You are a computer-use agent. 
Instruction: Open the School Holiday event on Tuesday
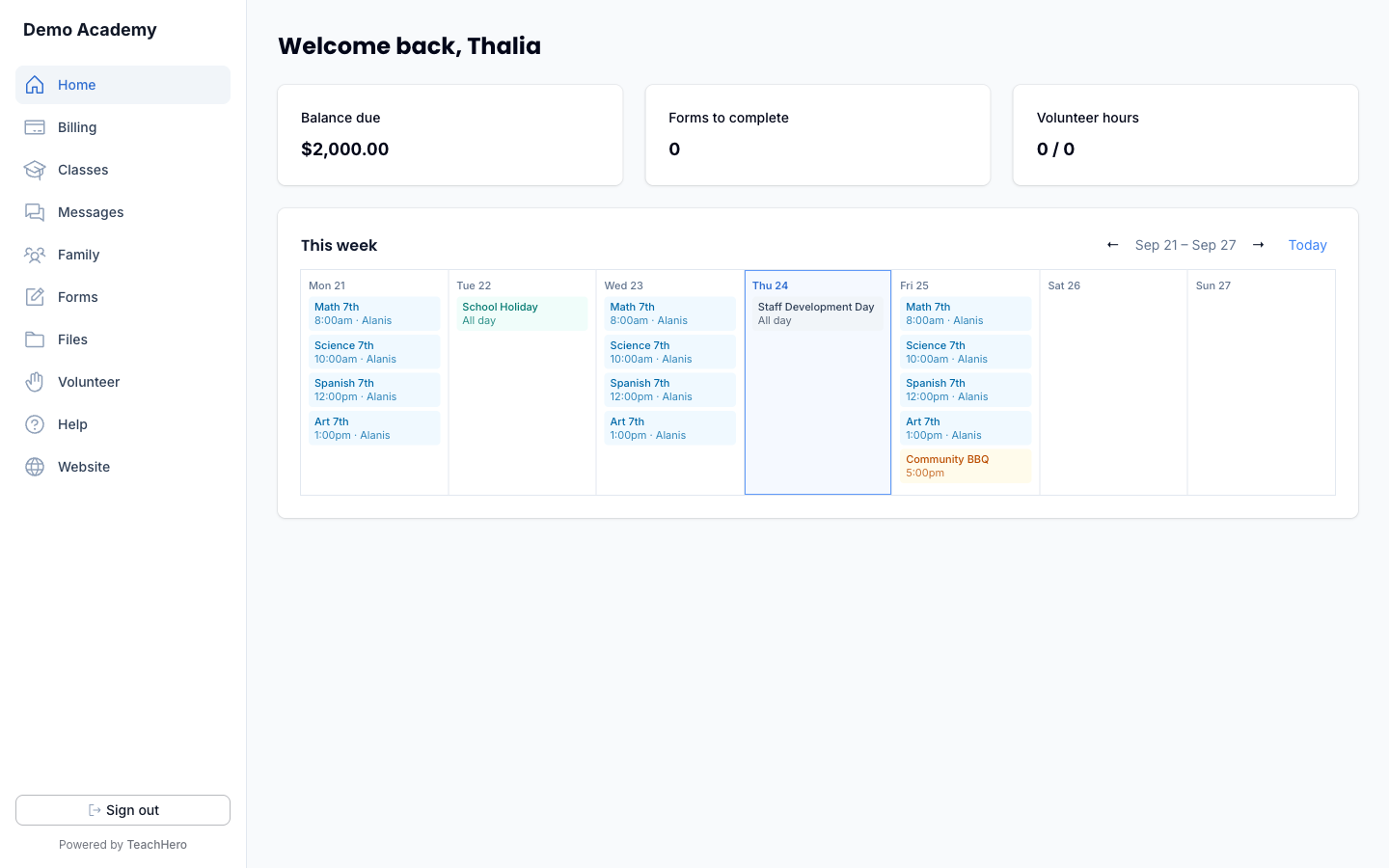tap(522, 313)
